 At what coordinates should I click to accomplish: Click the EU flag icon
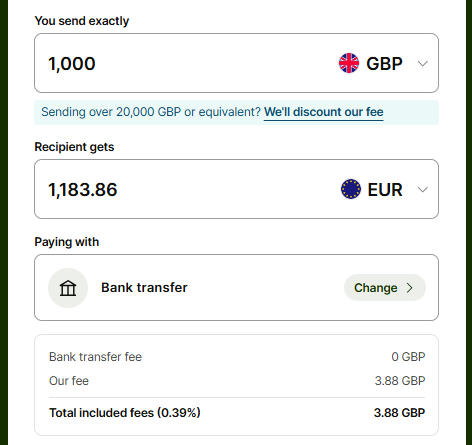click(351, 189)
